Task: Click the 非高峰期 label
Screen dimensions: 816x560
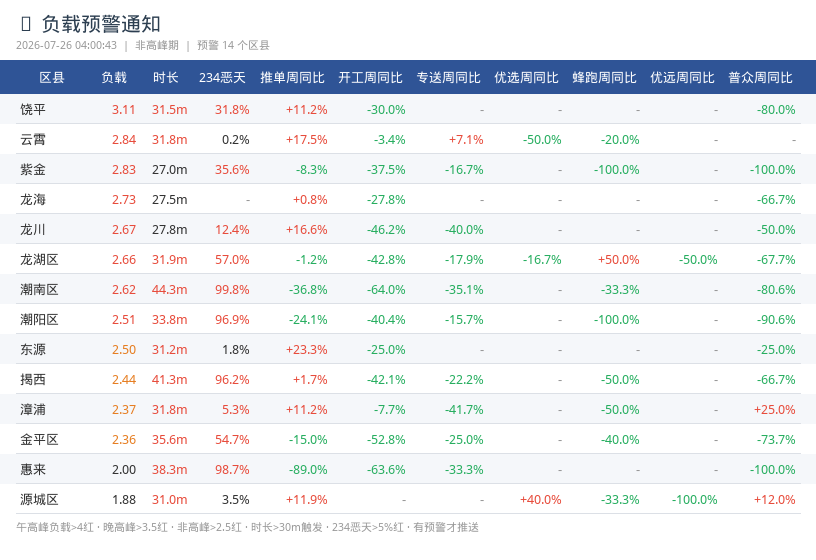Action: coord(157,45)
